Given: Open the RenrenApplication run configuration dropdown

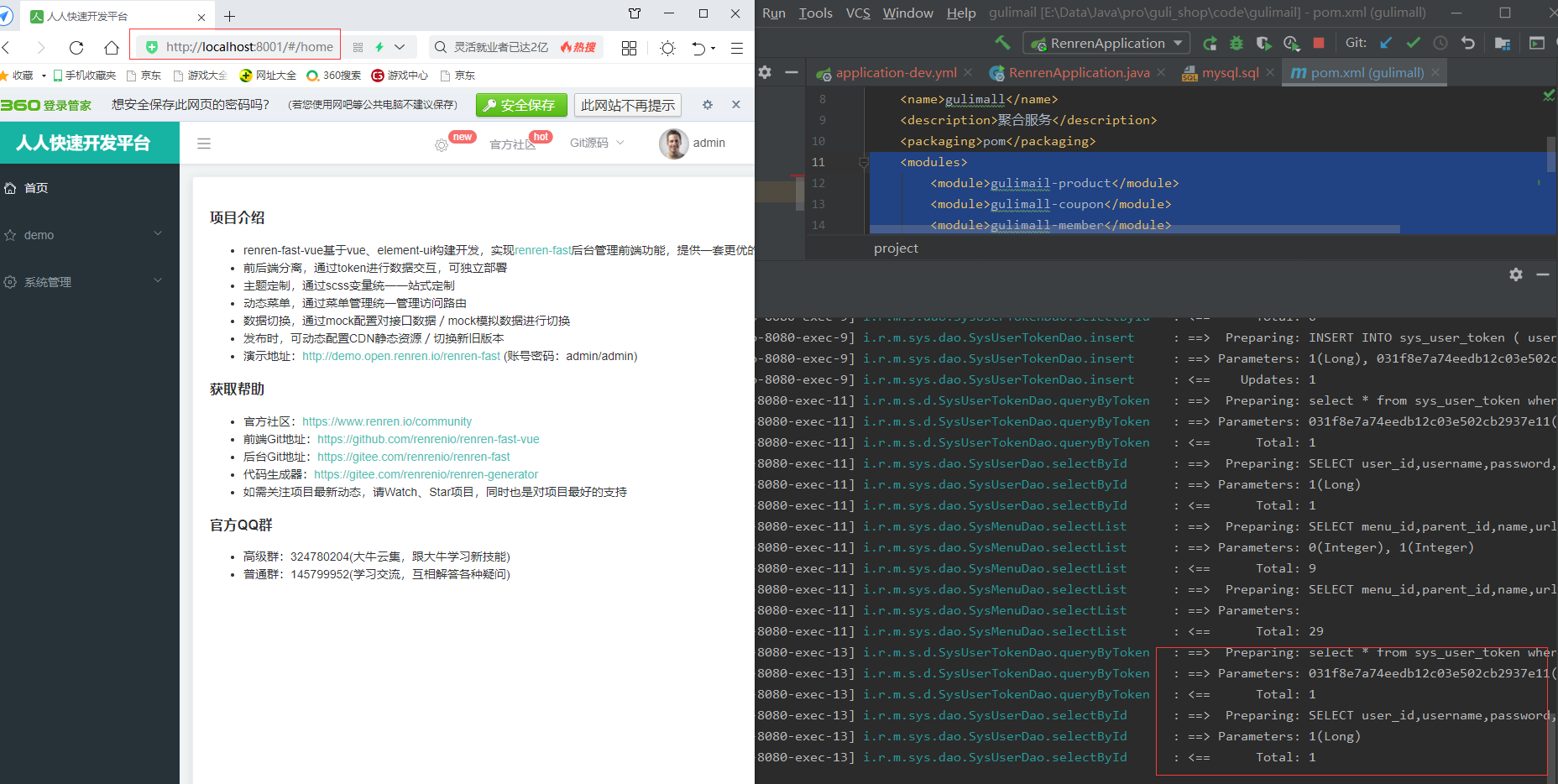Looking at the screenshot, I should pos(1108,43).
